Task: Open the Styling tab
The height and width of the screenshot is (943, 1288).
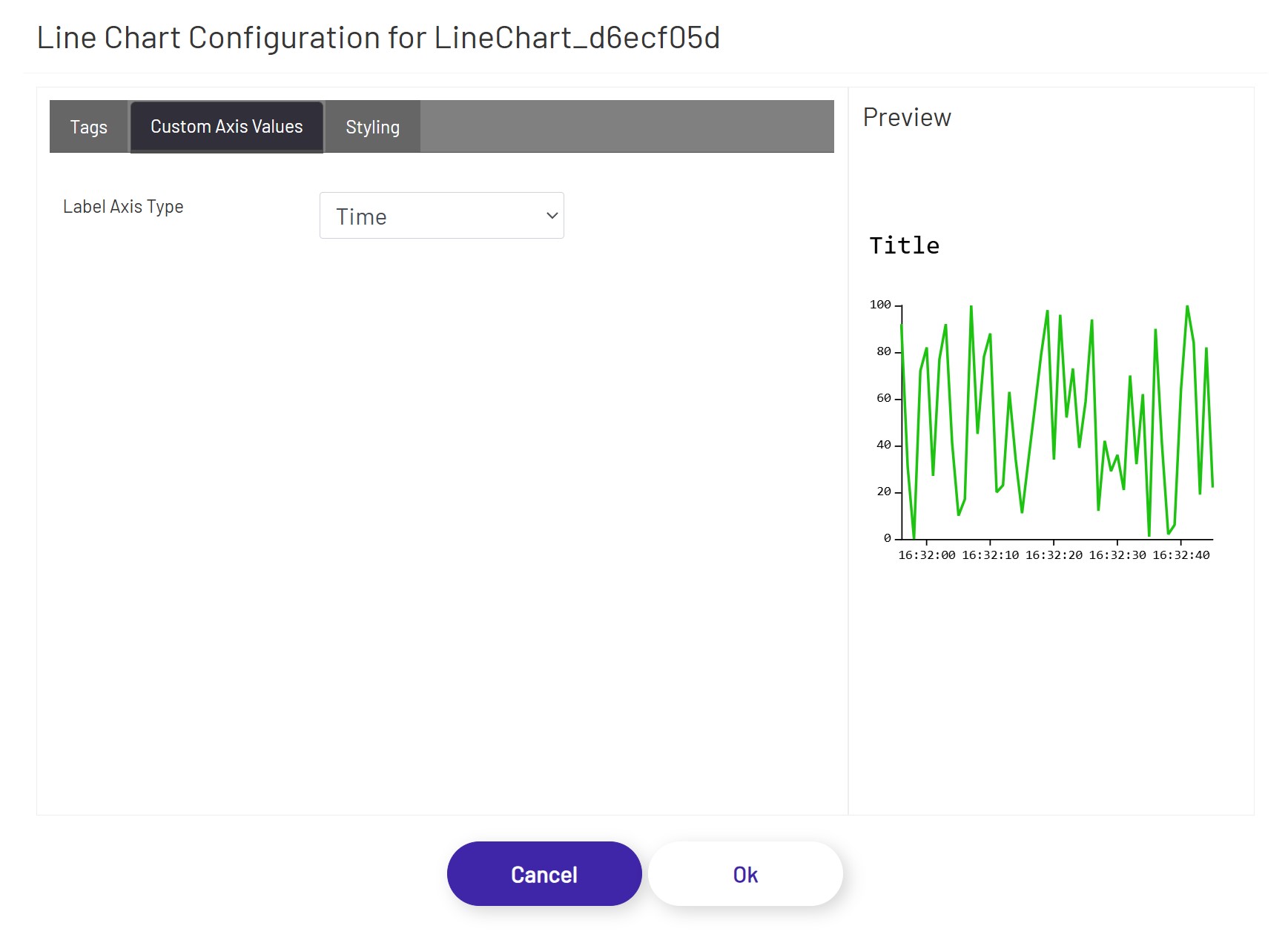Action: [372, 126]
